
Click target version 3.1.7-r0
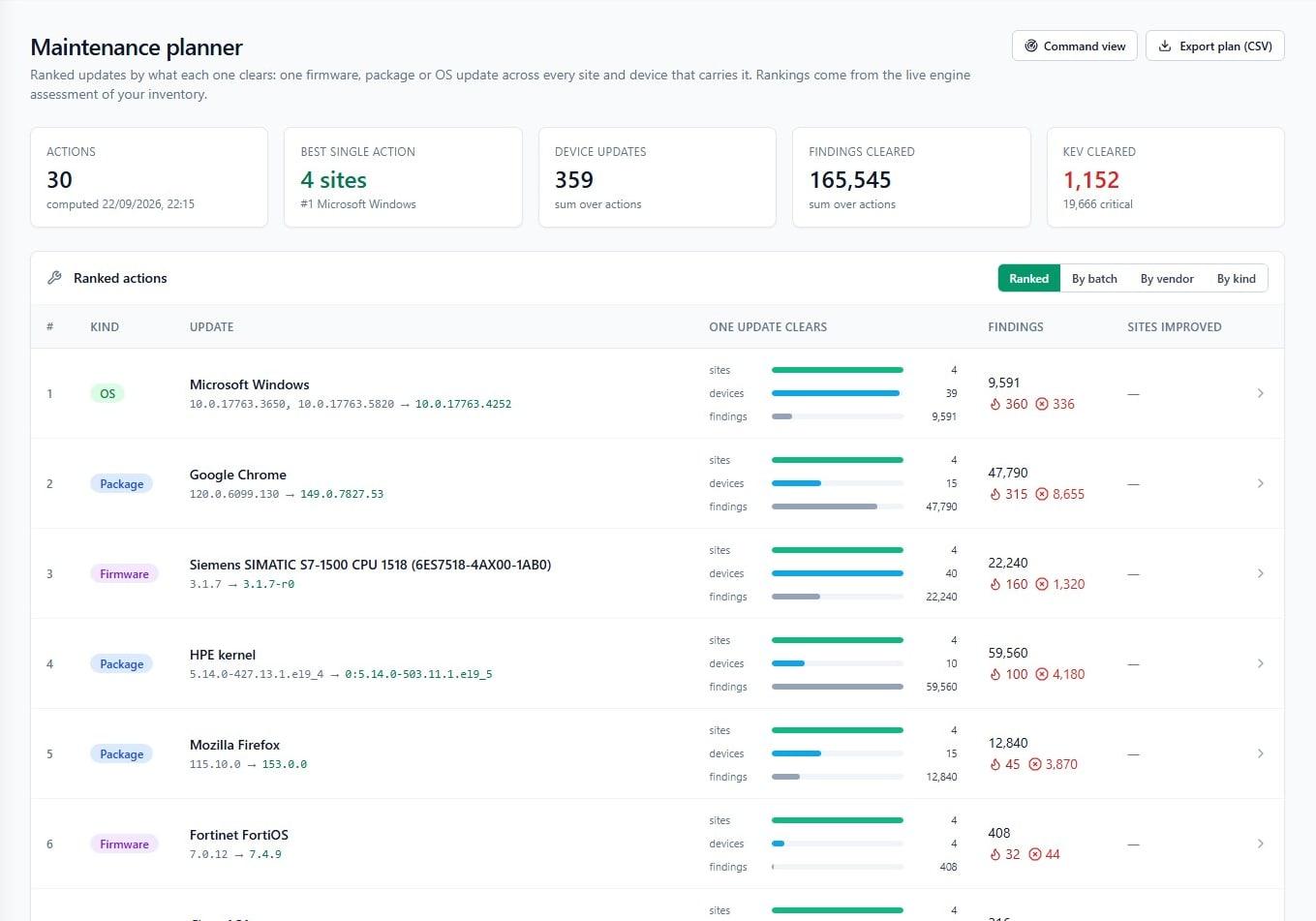(x=268, y=584)
